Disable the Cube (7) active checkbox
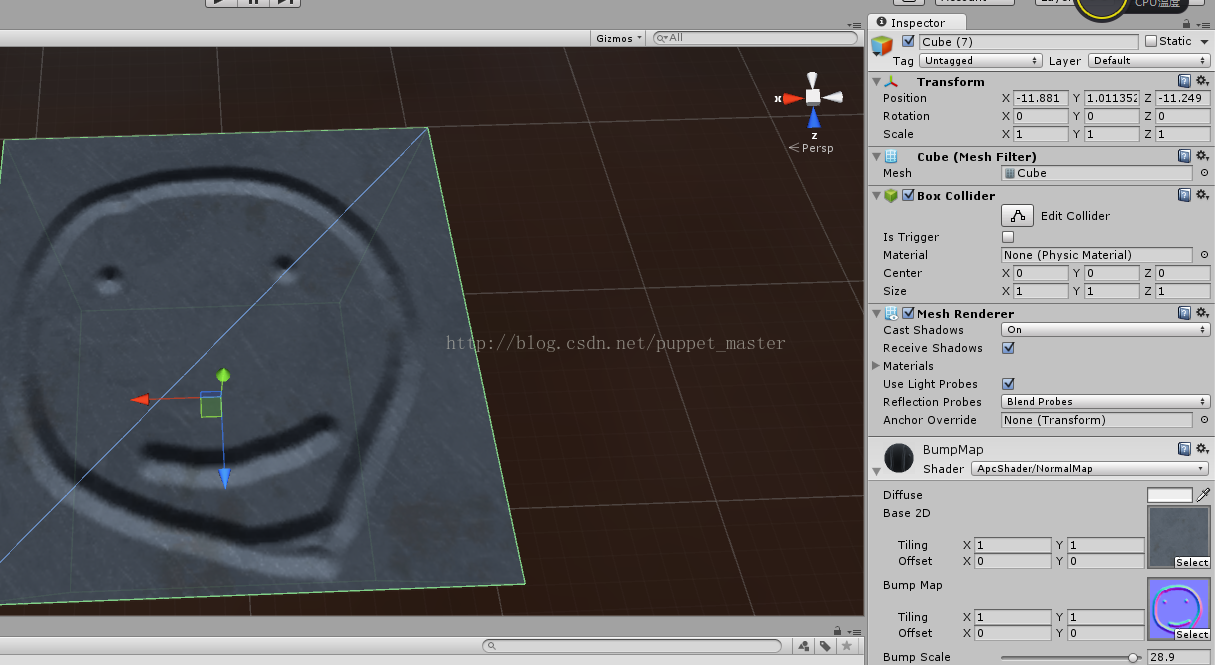 (908, 41)
